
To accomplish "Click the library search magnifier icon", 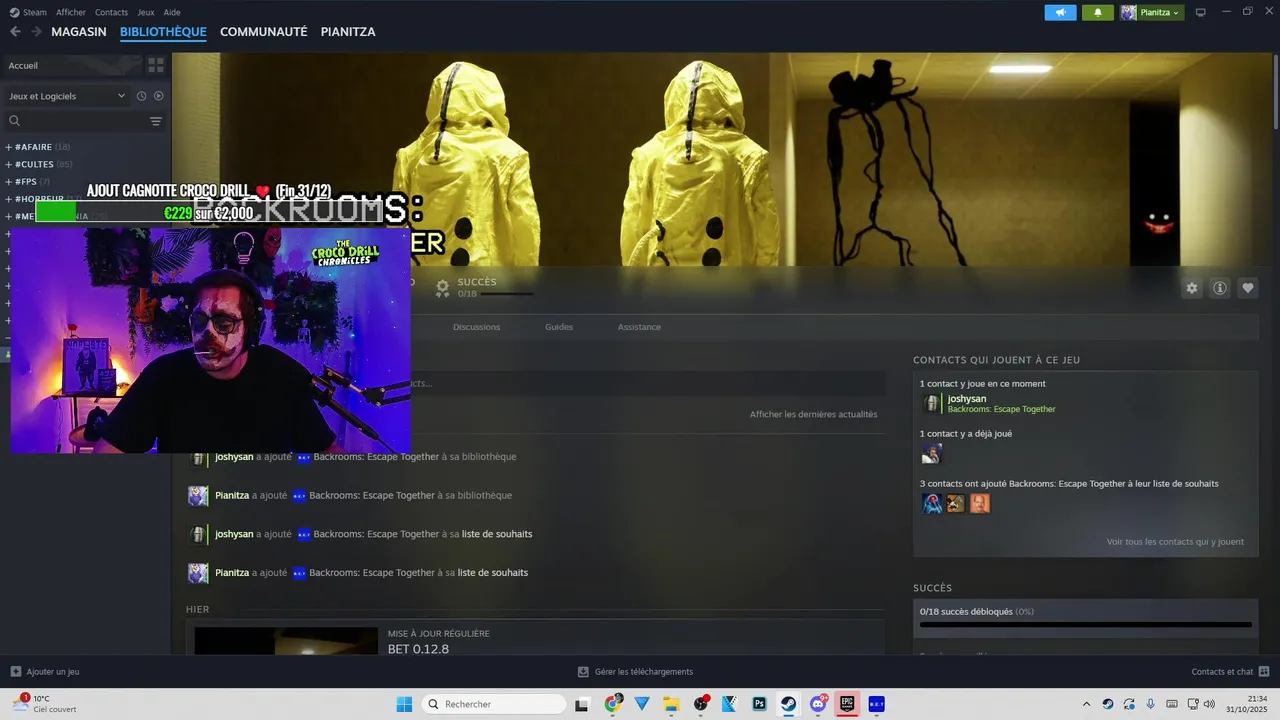I will tap(14, 121).
